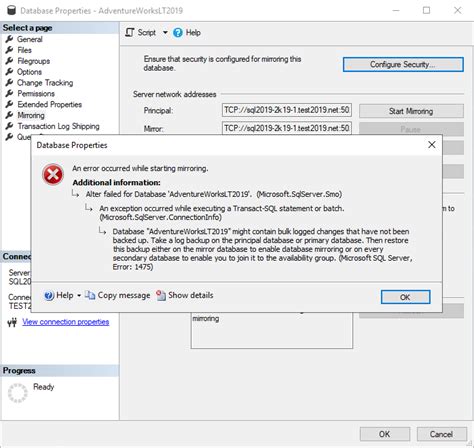The image size is (474, 448).
Task: Click the 'Additional information:' heading
Action: (116, 183)
